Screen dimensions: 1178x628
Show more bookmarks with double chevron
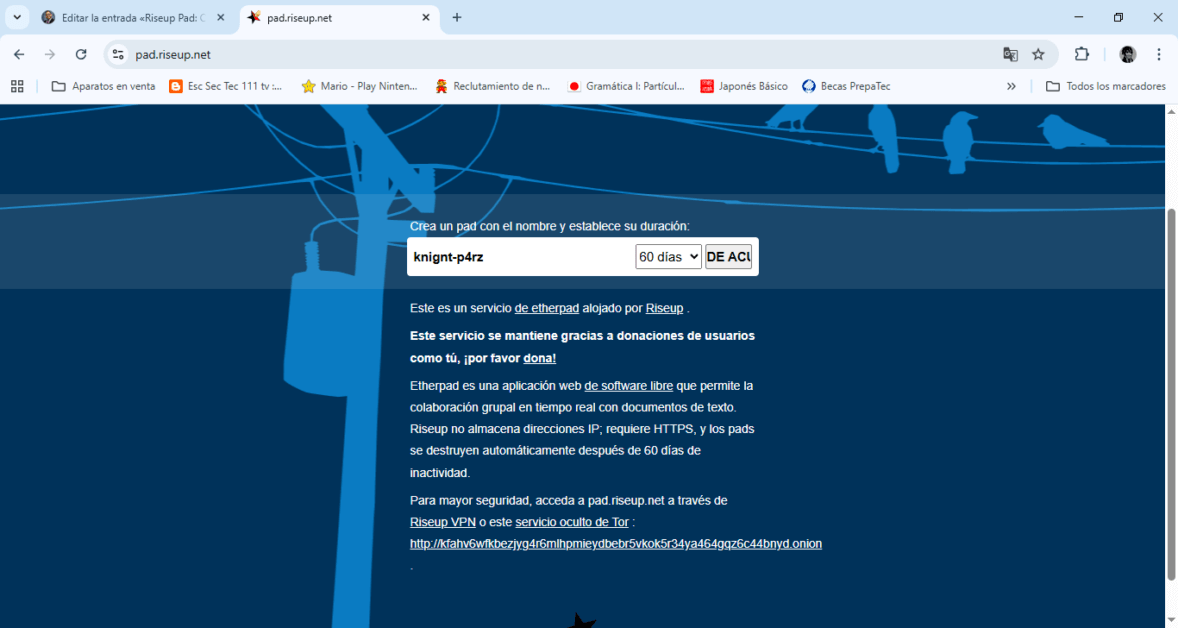1011,86
